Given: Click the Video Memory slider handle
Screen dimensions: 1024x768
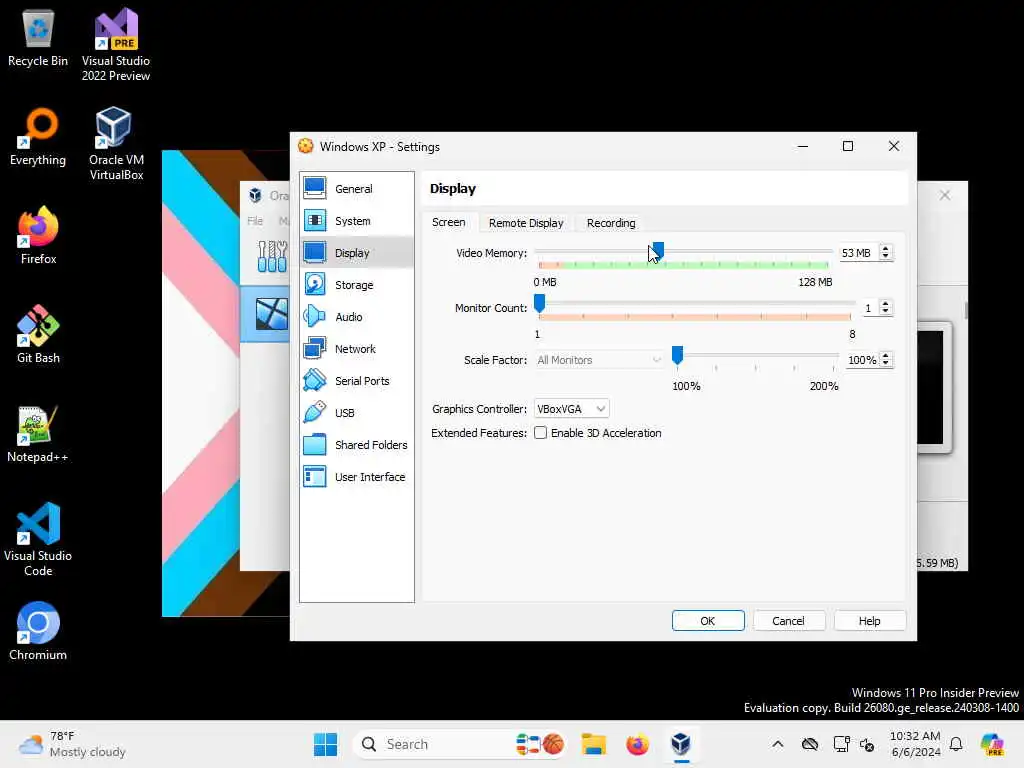Looking at the screenshot, I should tap(658, 250).
